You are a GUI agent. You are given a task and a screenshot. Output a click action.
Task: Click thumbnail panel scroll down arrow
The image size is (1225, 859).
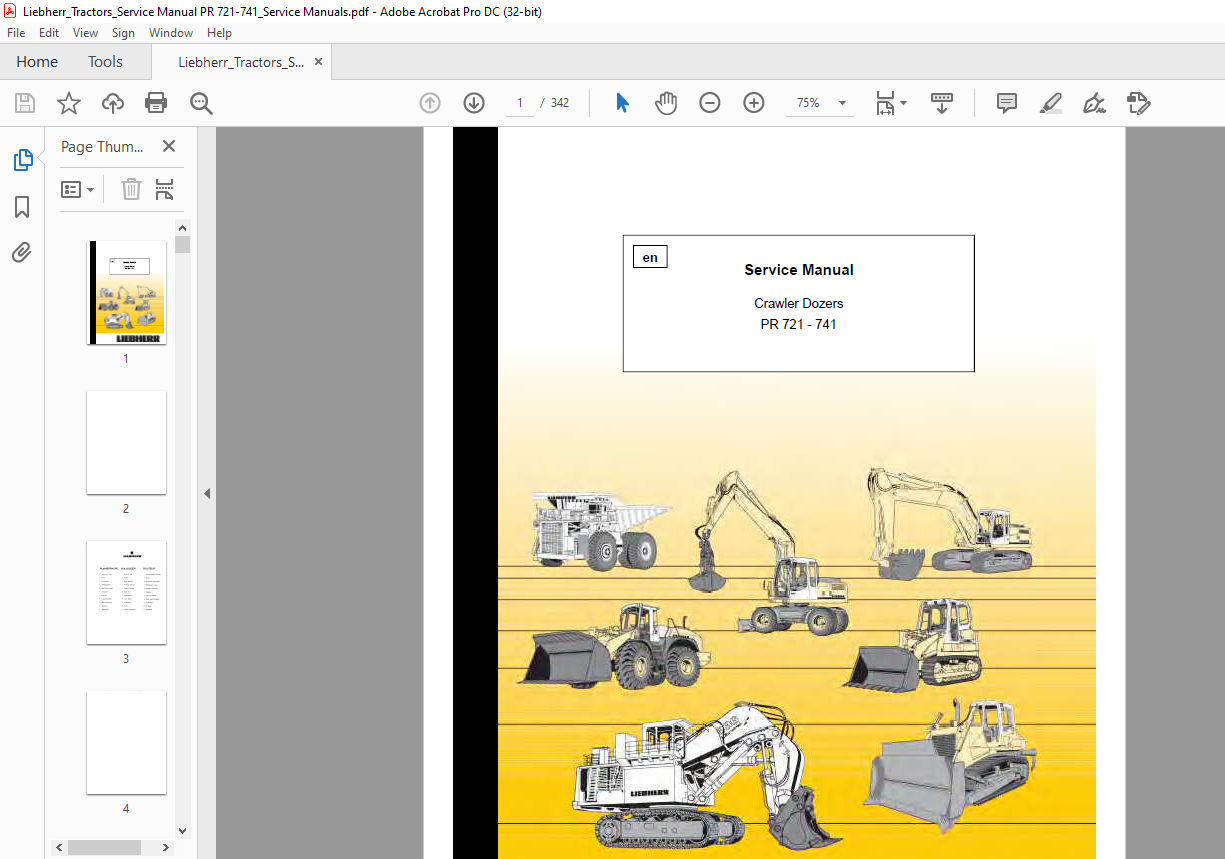182,830
